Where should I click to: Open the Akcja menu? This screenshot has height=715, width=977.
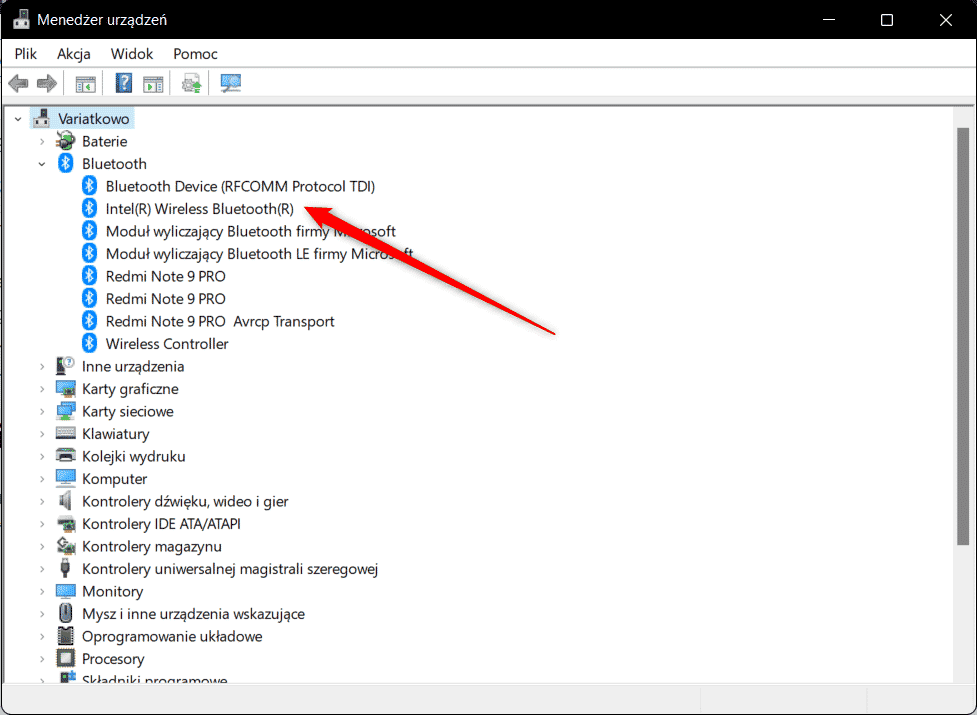pos(74,54)
